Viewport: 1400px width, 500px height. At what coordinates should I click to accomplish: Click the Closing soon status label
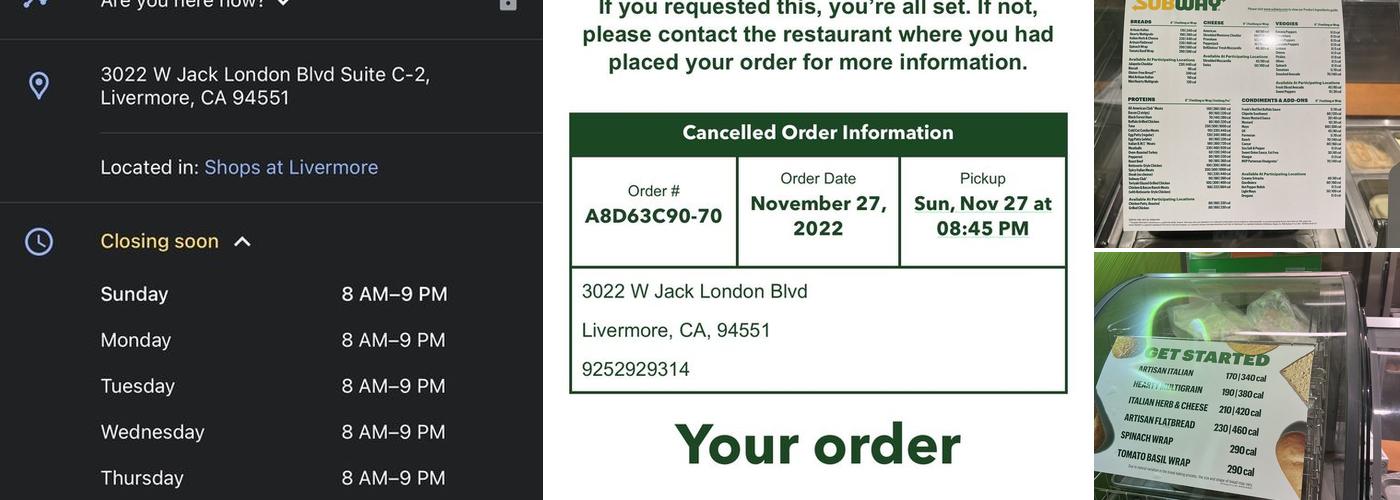[x=159, y=241]
